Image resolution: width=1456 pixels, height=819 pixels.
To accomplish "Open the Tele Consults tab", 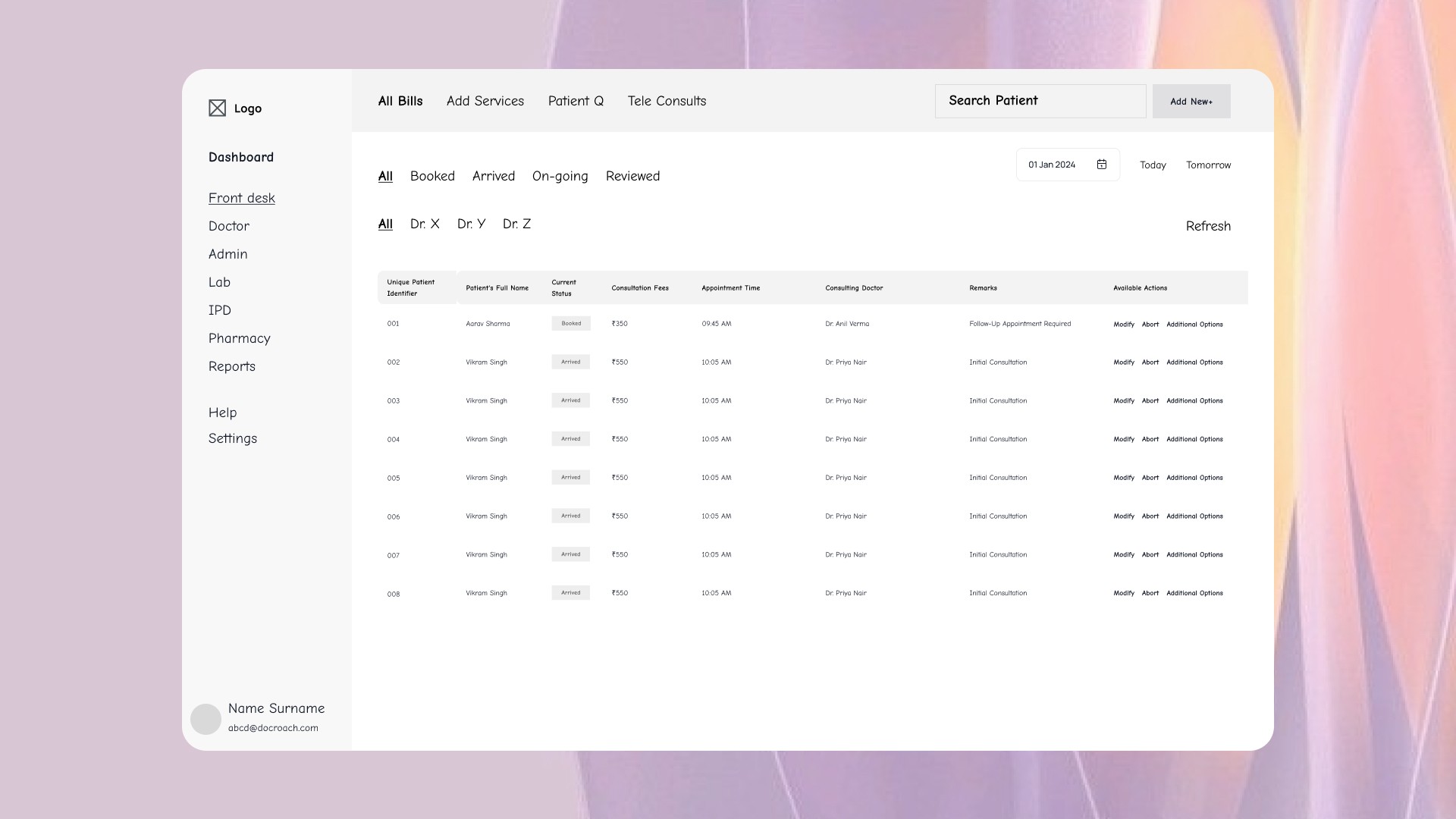I will click(667, 101).
